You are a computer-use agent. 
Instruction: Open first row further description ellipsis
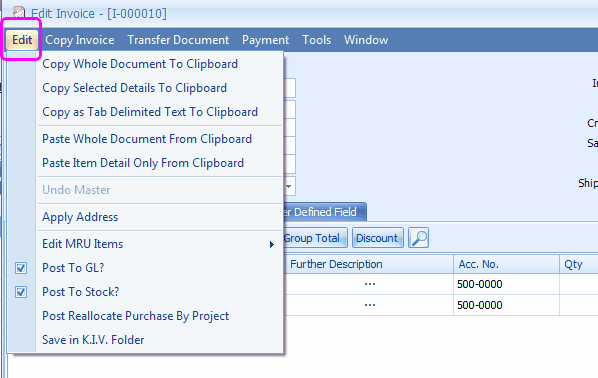[x=370, y=284]
